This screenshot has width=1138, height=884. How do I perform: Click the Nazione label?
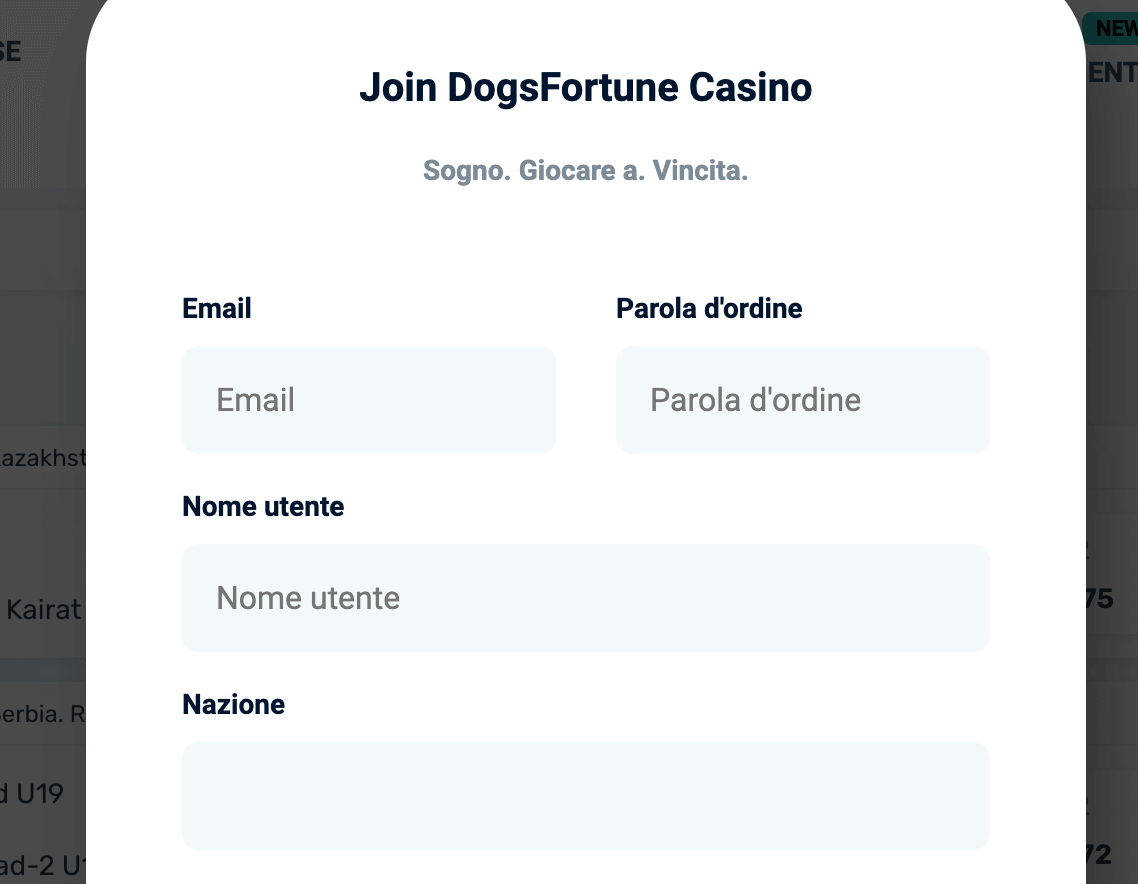click(233, 704)
